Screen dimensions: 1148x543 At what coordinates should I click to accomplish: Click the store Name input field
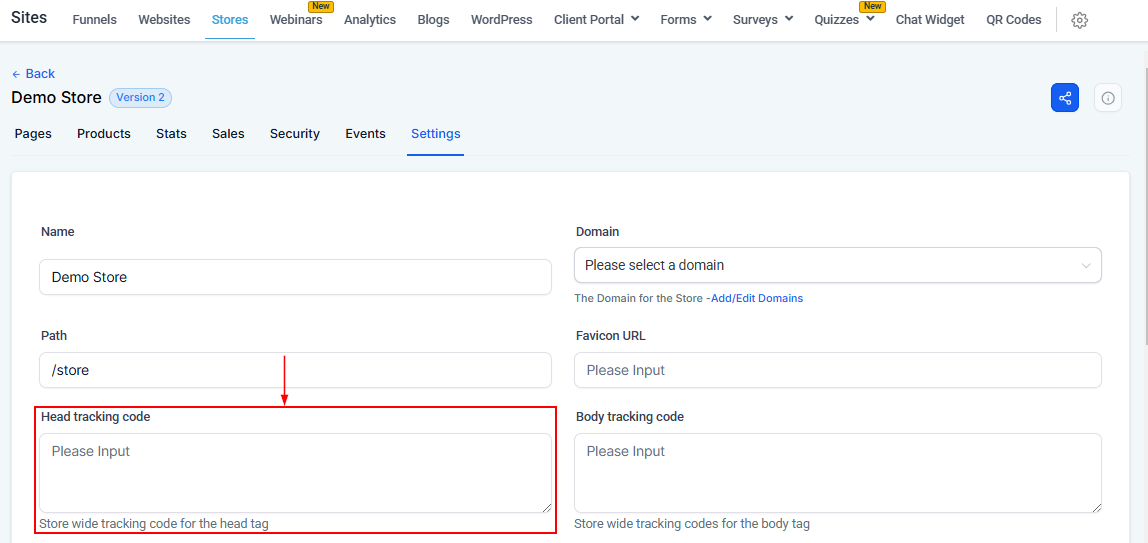[295, 277]
